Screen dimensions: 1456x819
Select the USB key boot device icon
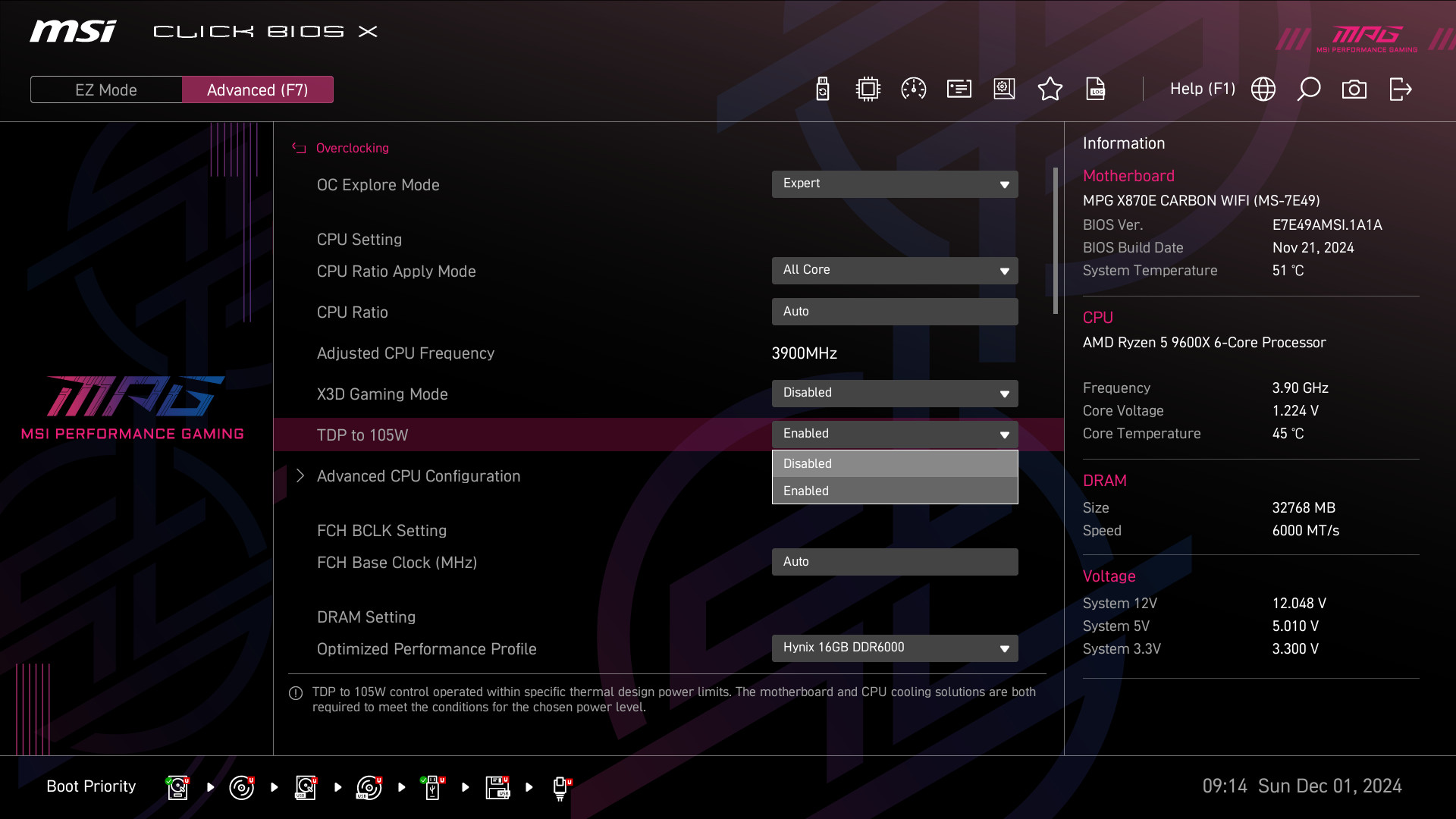tap(432, 787)
